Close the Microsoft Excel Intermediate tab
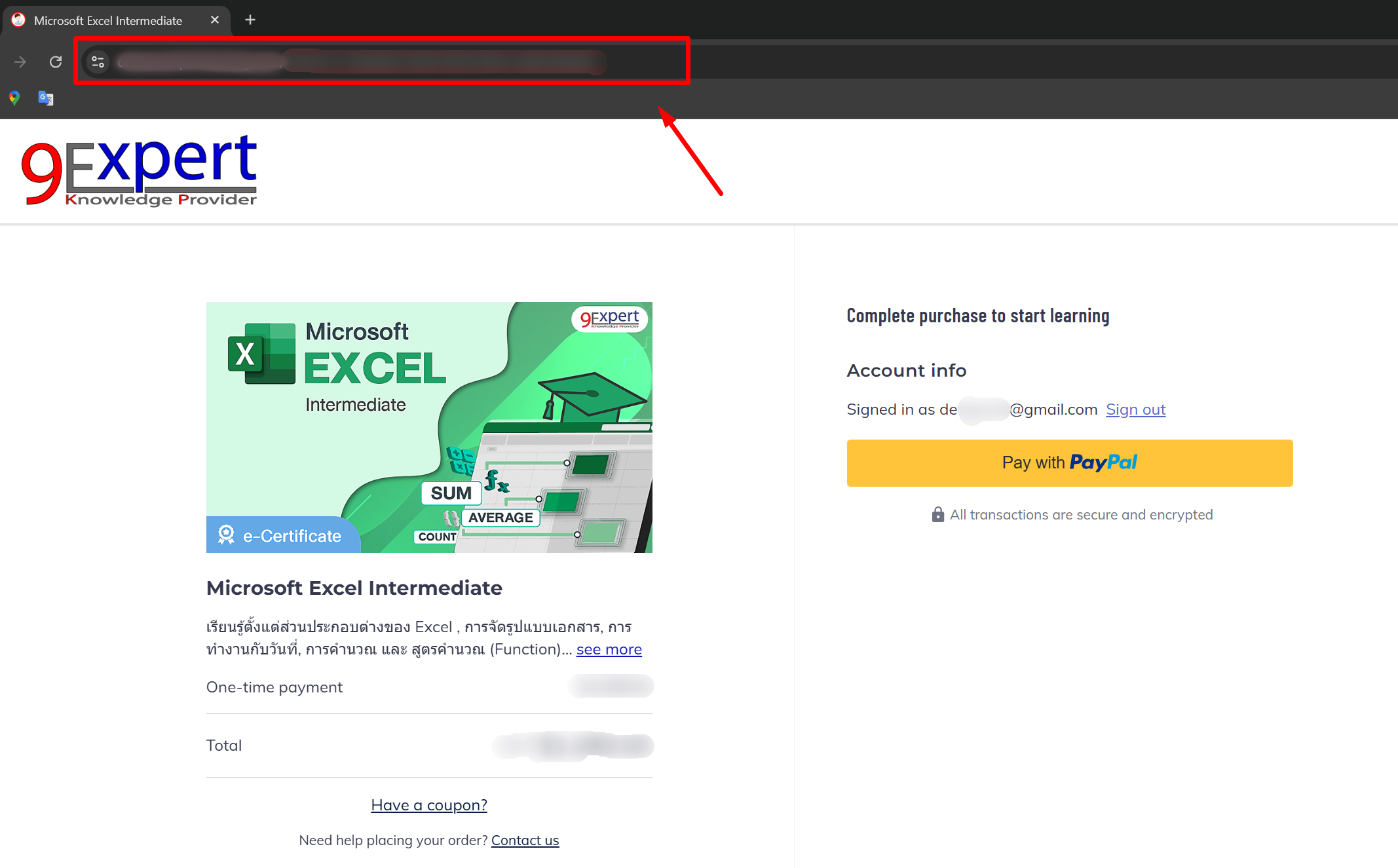 point(215,20)
